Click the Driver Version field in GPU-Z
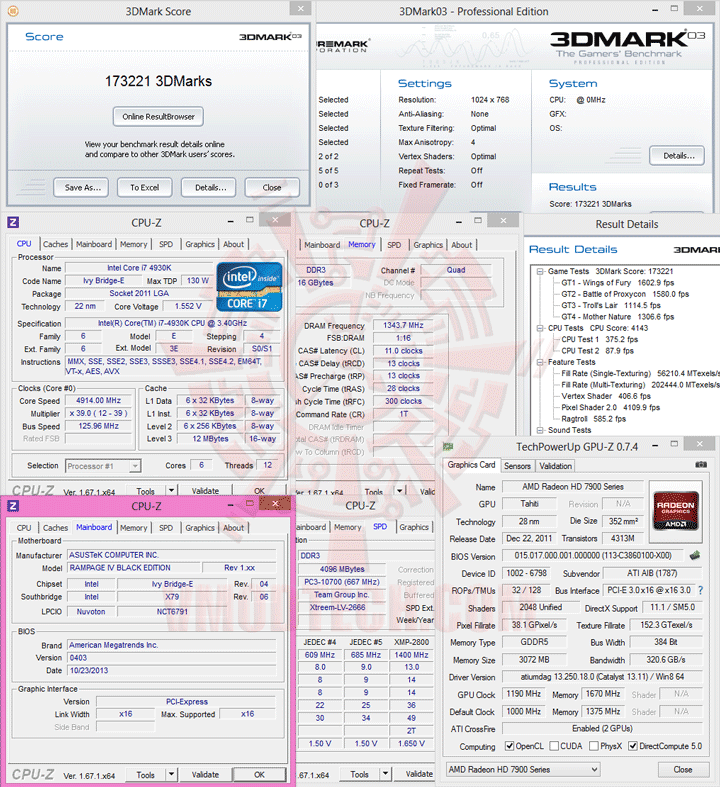This screenshot has height=787, width=720. (602, 677)
